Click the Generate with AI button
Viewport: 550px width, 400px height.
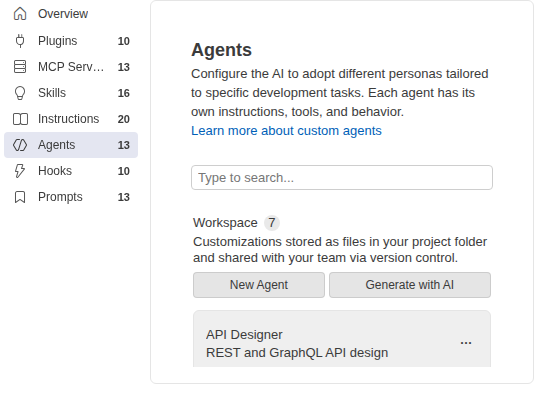410,285
